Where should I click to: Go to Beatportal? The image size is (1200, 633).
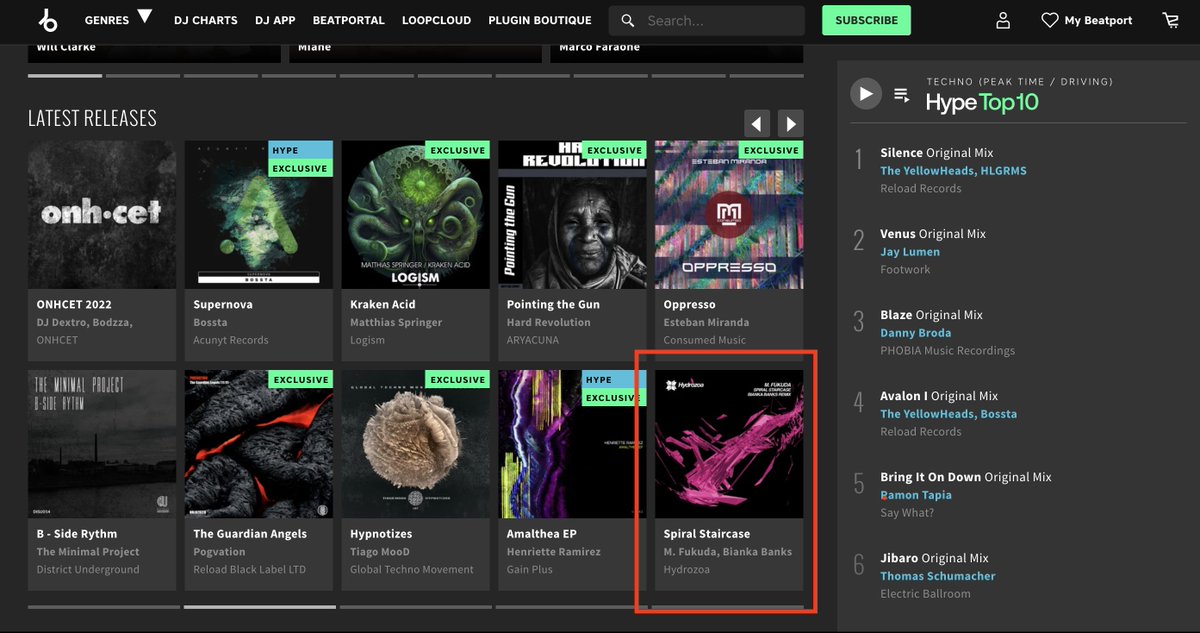click(348, 20)
